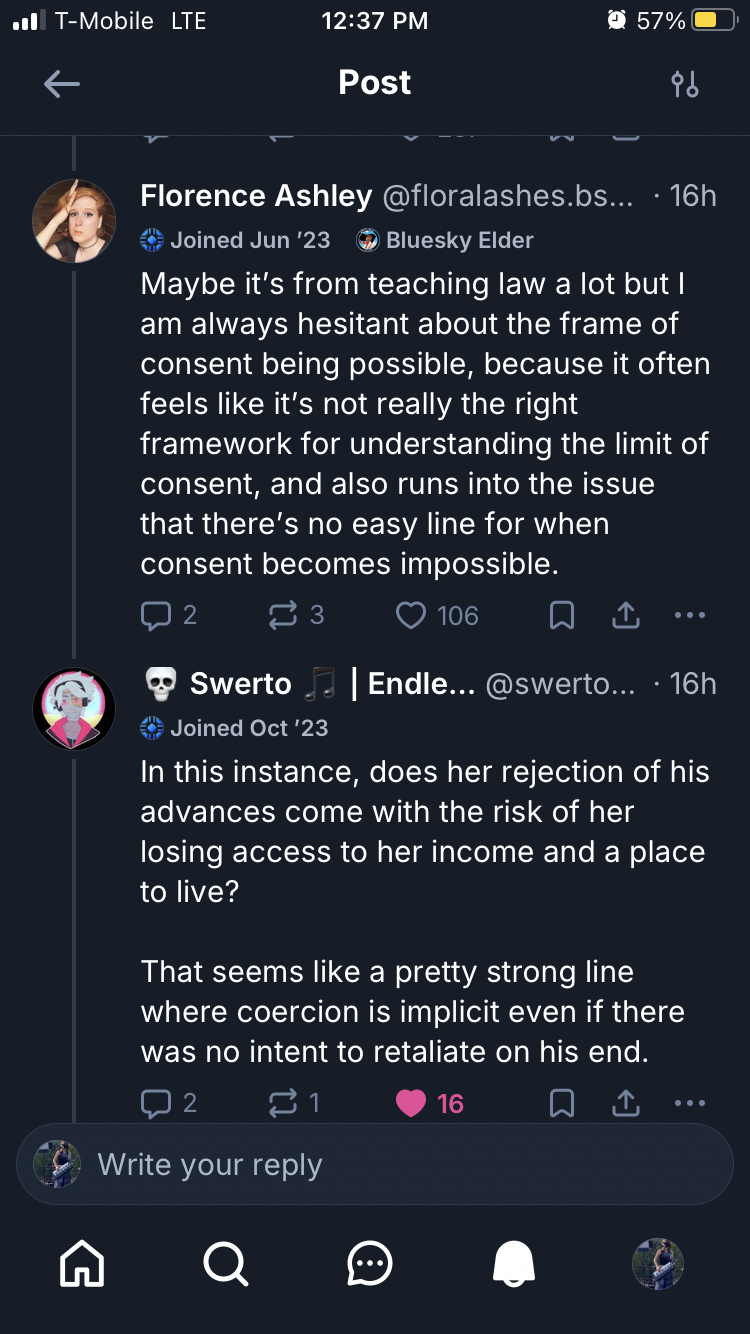Reply to Florence Ashley's post
This screenshot has width=750, height=1334.
coord(156,615)
